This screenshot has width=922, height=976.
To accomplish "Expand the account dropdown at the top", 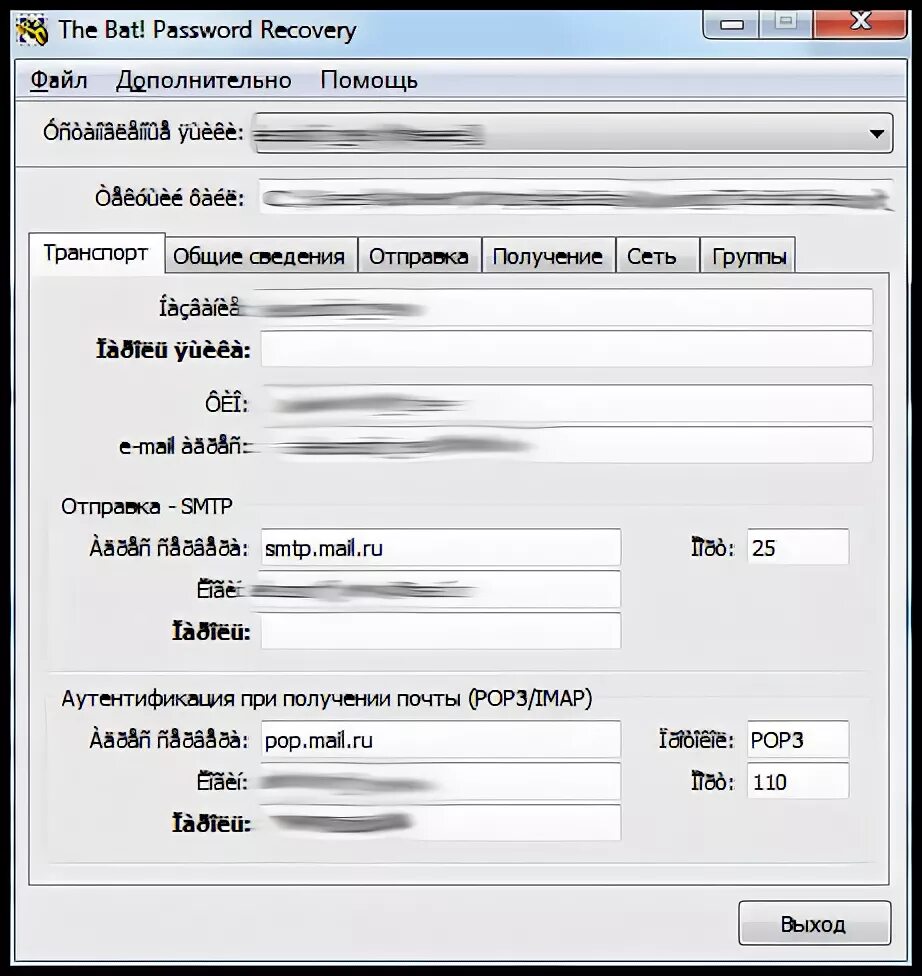I will coord(572,133).
